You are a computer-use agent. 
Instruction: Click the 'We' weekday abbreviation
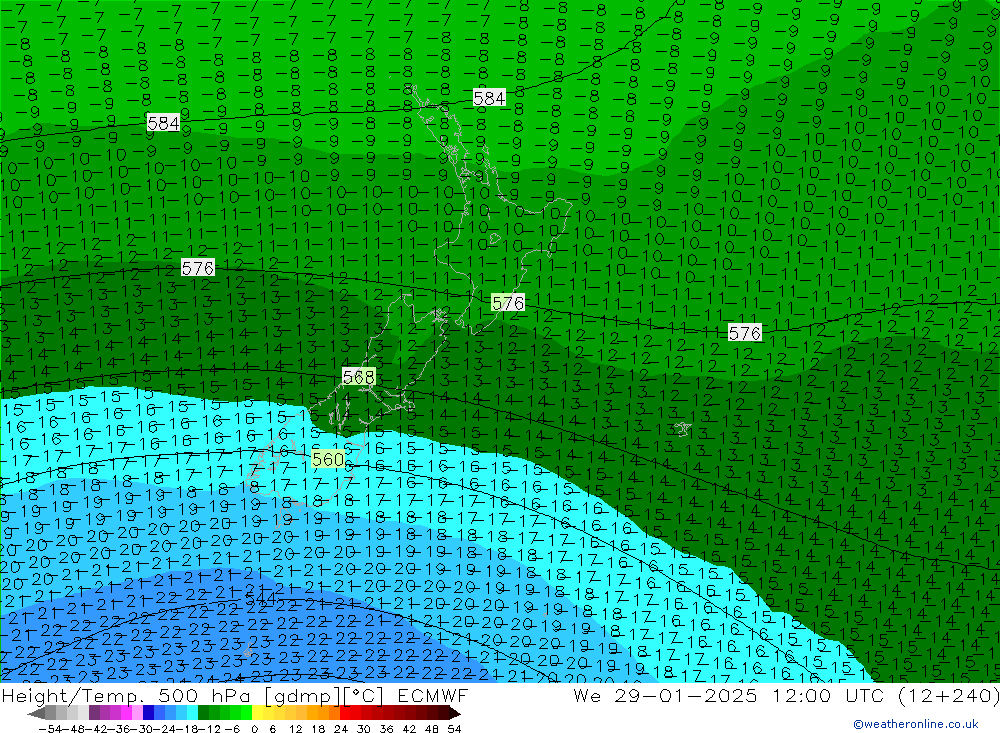pos(587,696)
